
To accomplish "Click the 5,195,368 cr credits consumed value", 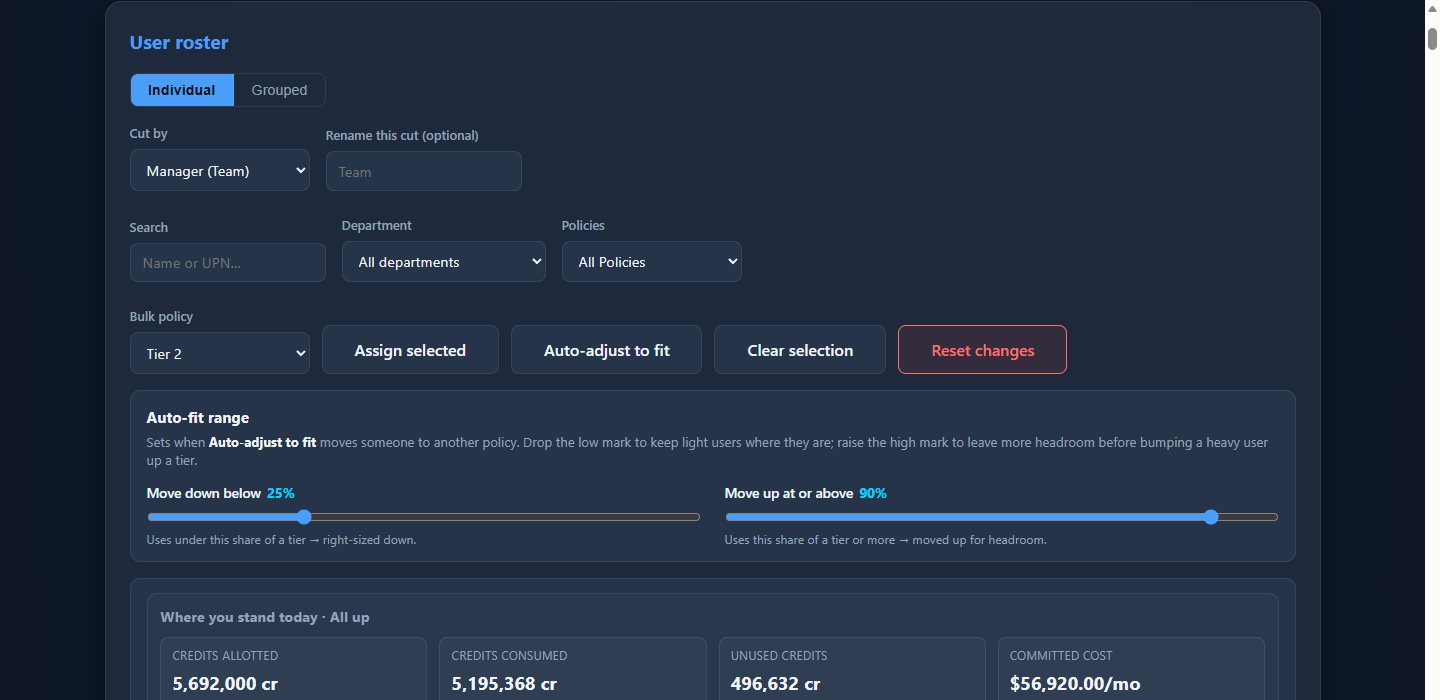I will pos(504,684).
